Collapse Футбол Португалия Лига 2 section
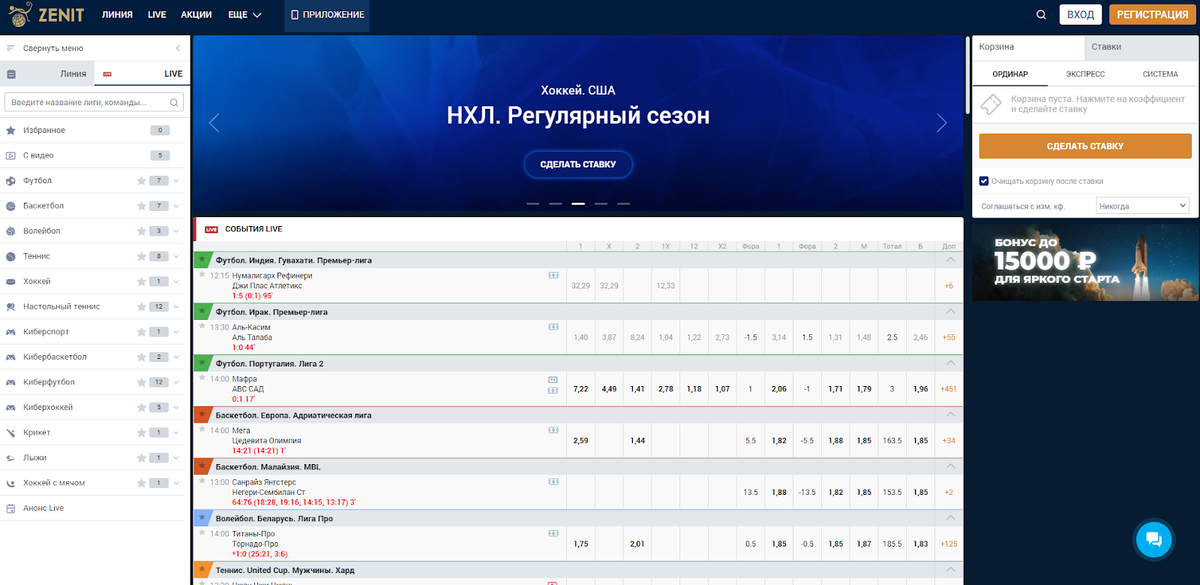Viewport: 1200px width, 585px height. pyautogui.click(x=950, y=363)
